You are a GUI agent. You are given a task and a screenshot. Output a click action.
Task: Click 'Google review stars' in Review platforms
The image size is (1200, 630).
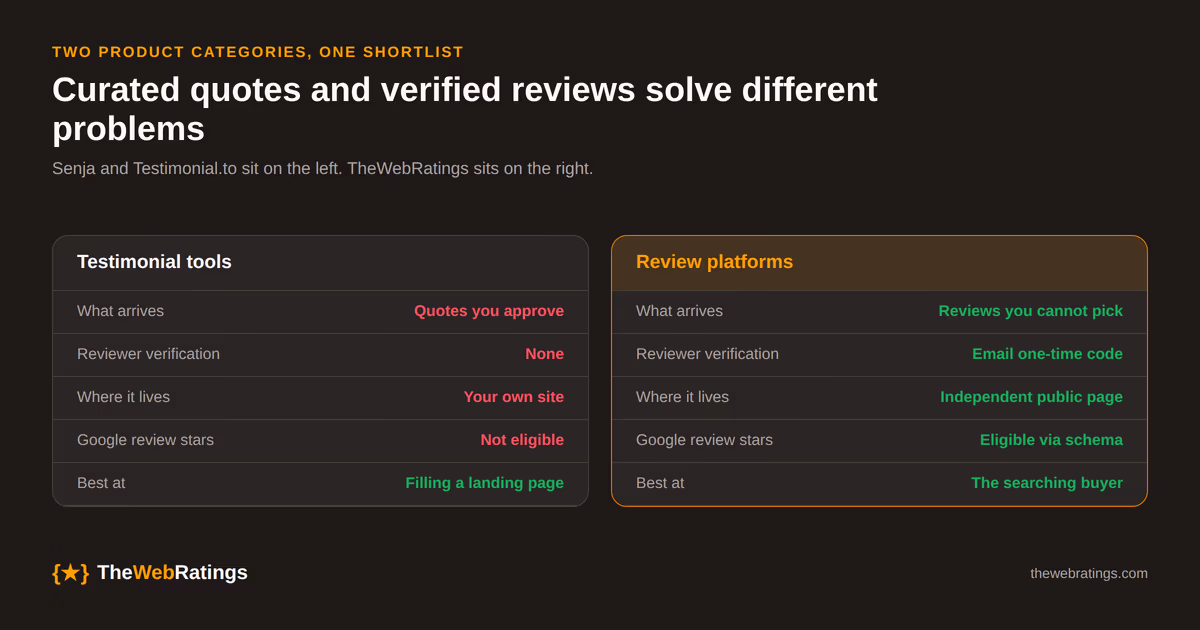click(x=704, y=440)
